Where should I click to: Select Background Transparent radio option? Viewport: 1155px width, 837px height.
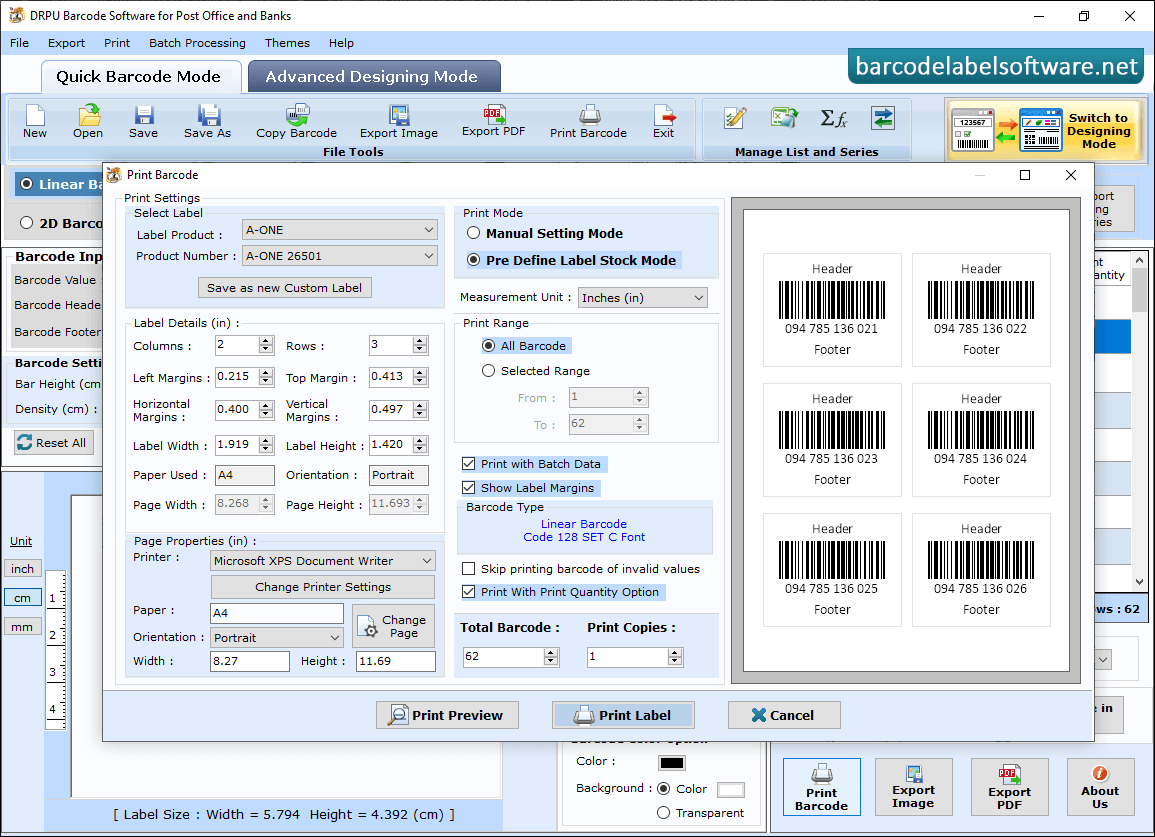(x=664, y=813)
